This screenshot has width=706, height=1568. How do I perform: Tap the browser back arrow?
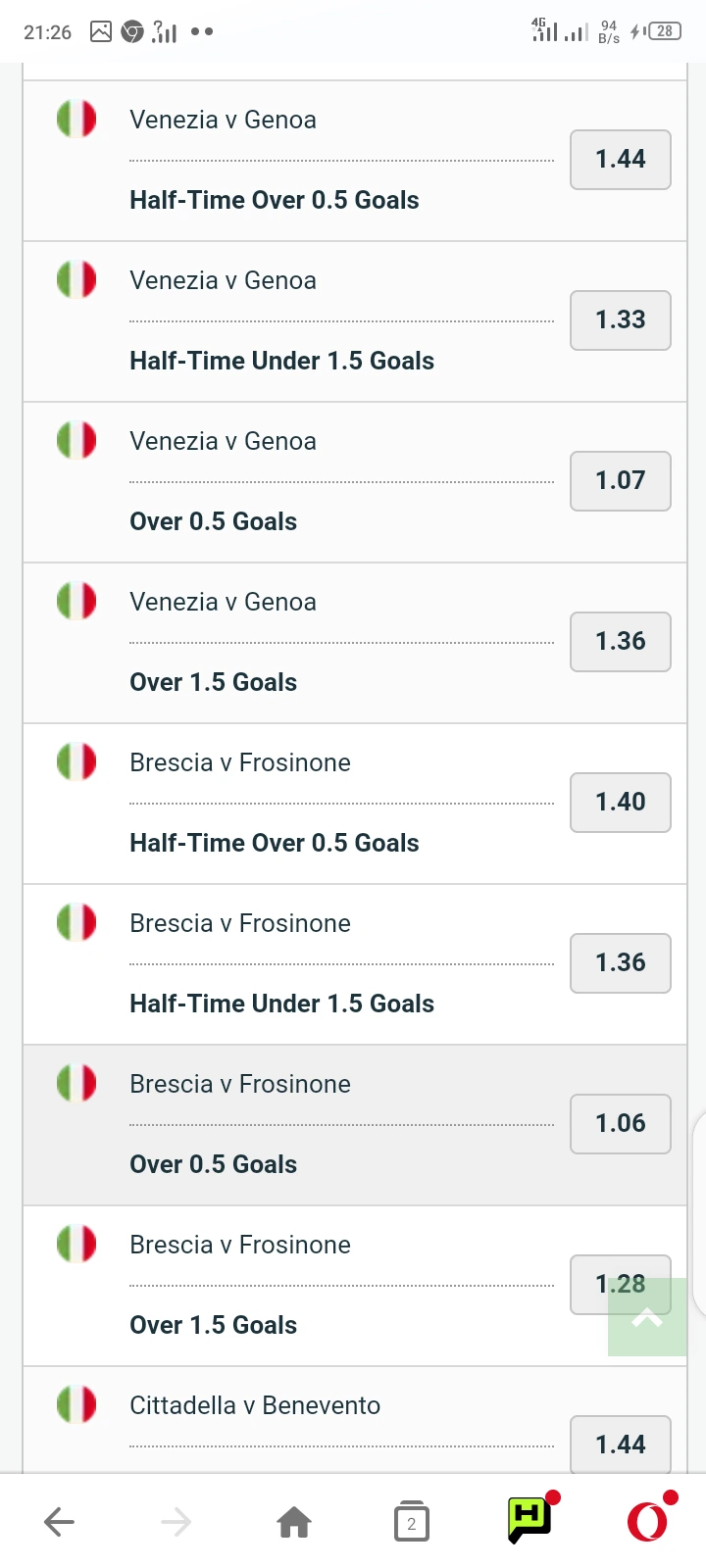pos(60,1522)
